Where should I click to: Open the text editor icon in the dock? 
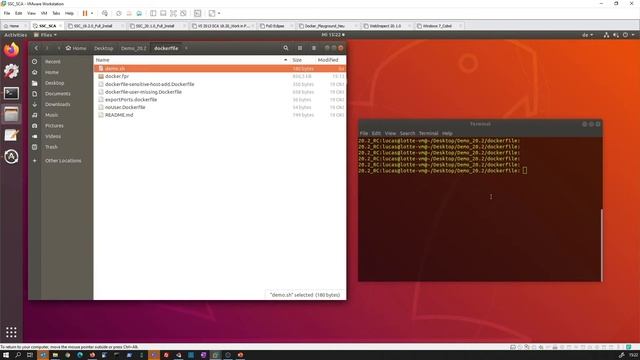(x=11, y=135)
